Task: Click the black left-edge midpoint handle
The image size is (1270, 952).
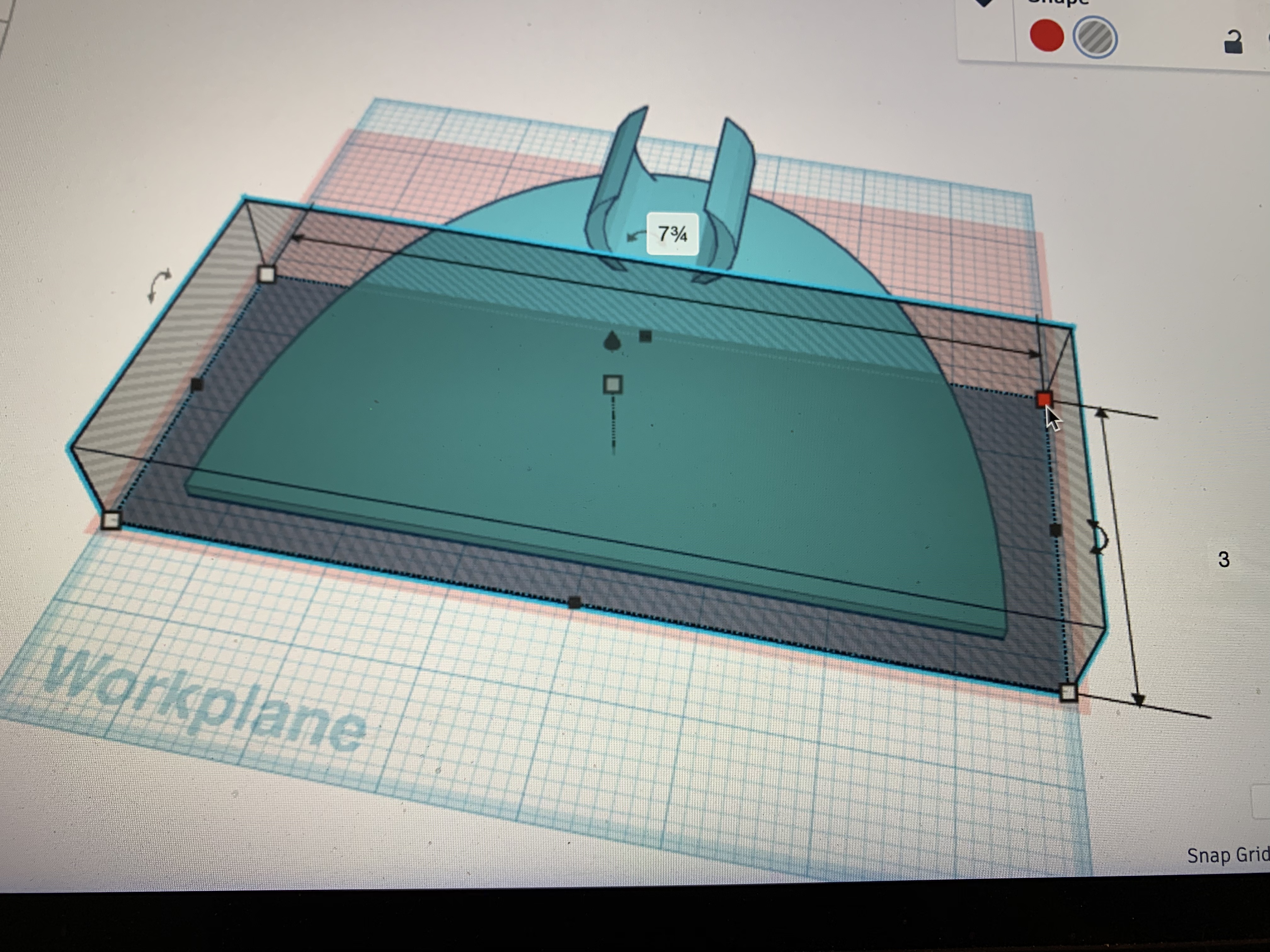Action: 196,384
